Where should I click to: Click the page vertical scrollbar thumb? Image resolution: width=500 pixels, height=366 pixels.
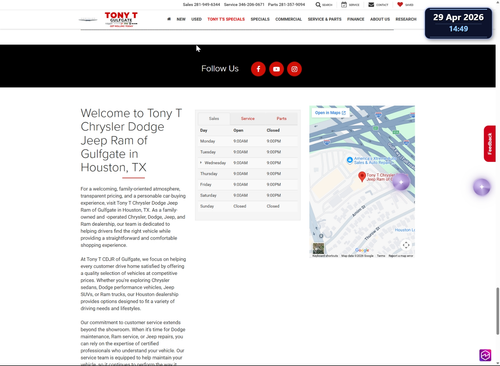click(x=497, y=311)
